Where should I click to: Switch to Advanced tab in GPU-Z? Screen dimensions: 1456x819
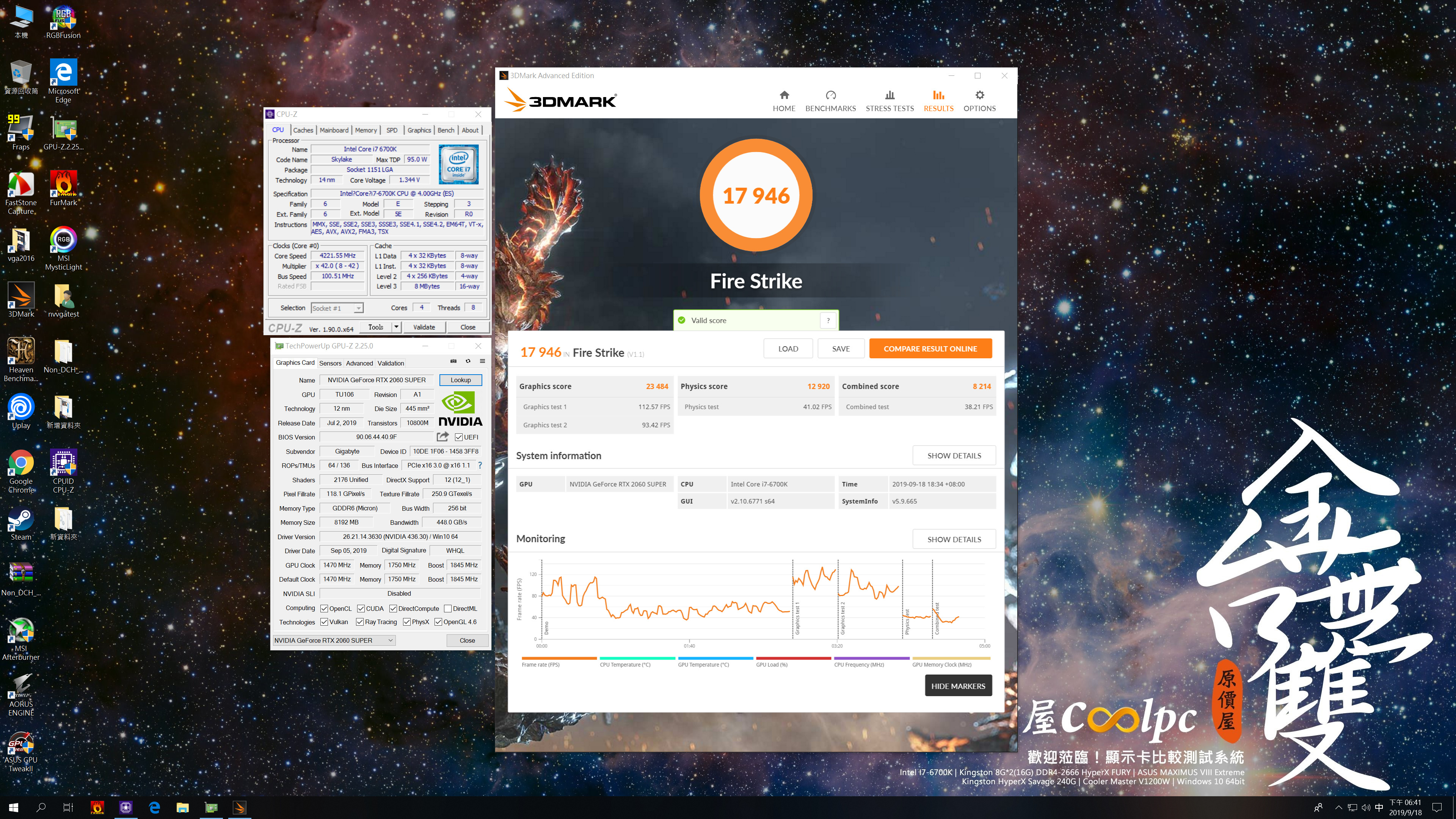pyautogui.click(x=359, y=363)
